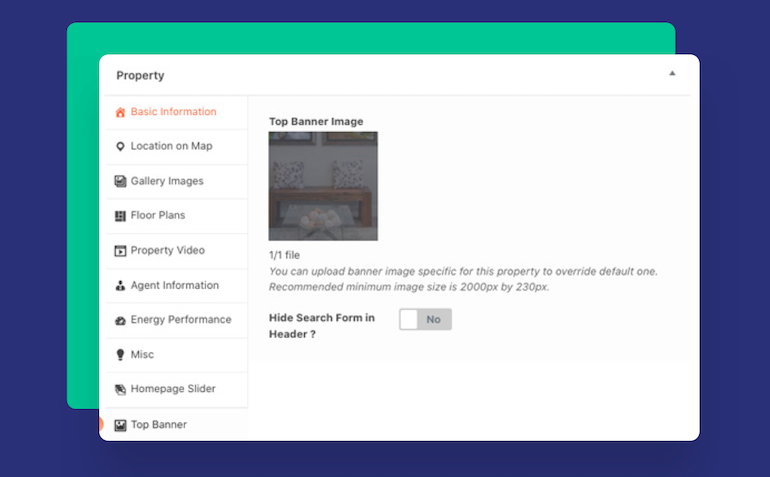Toggle Hide Search Form in Header switch
The height and width of the screenshot is (477, 770).
(x=425, y=319)
